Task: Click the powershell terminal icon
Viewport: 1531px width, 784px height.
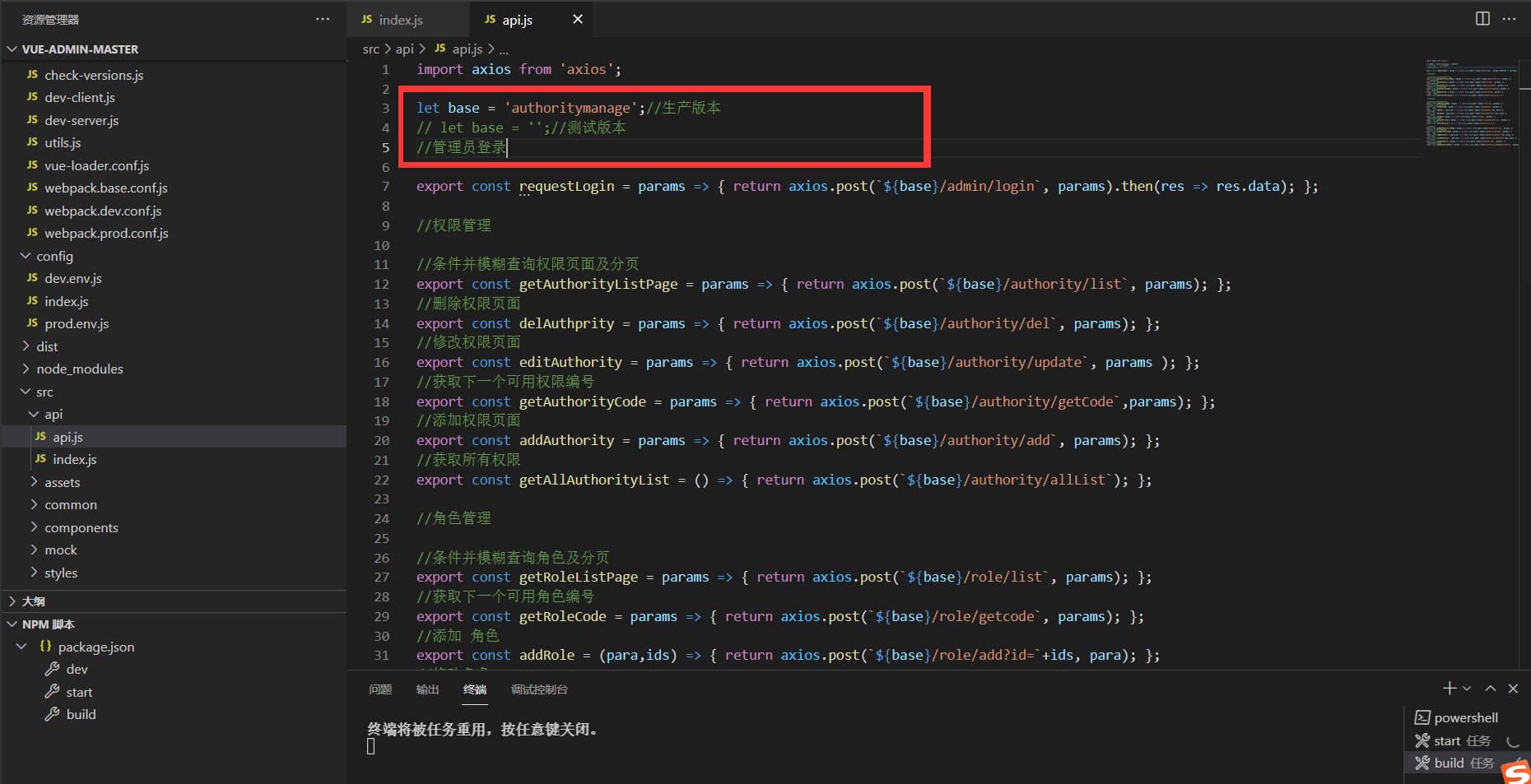Action: point(1422,717)
